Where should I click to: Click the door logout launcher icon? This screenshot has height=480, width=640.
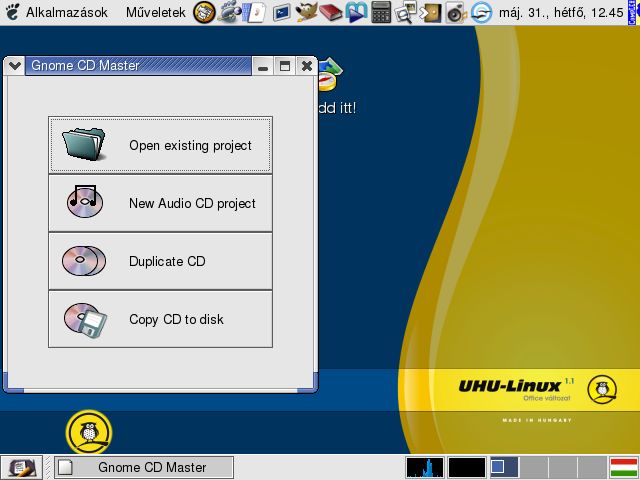(x=431, y=12)
